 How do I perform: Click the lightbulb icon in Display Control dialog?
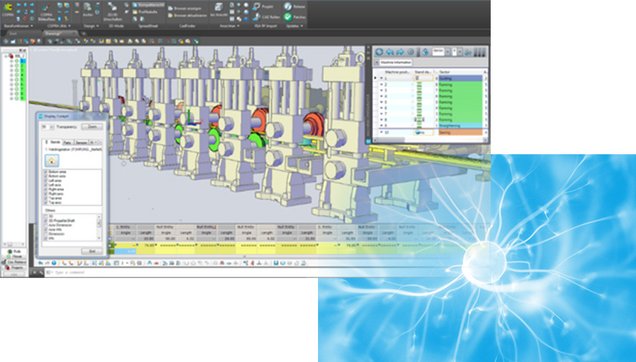[52, 161]
